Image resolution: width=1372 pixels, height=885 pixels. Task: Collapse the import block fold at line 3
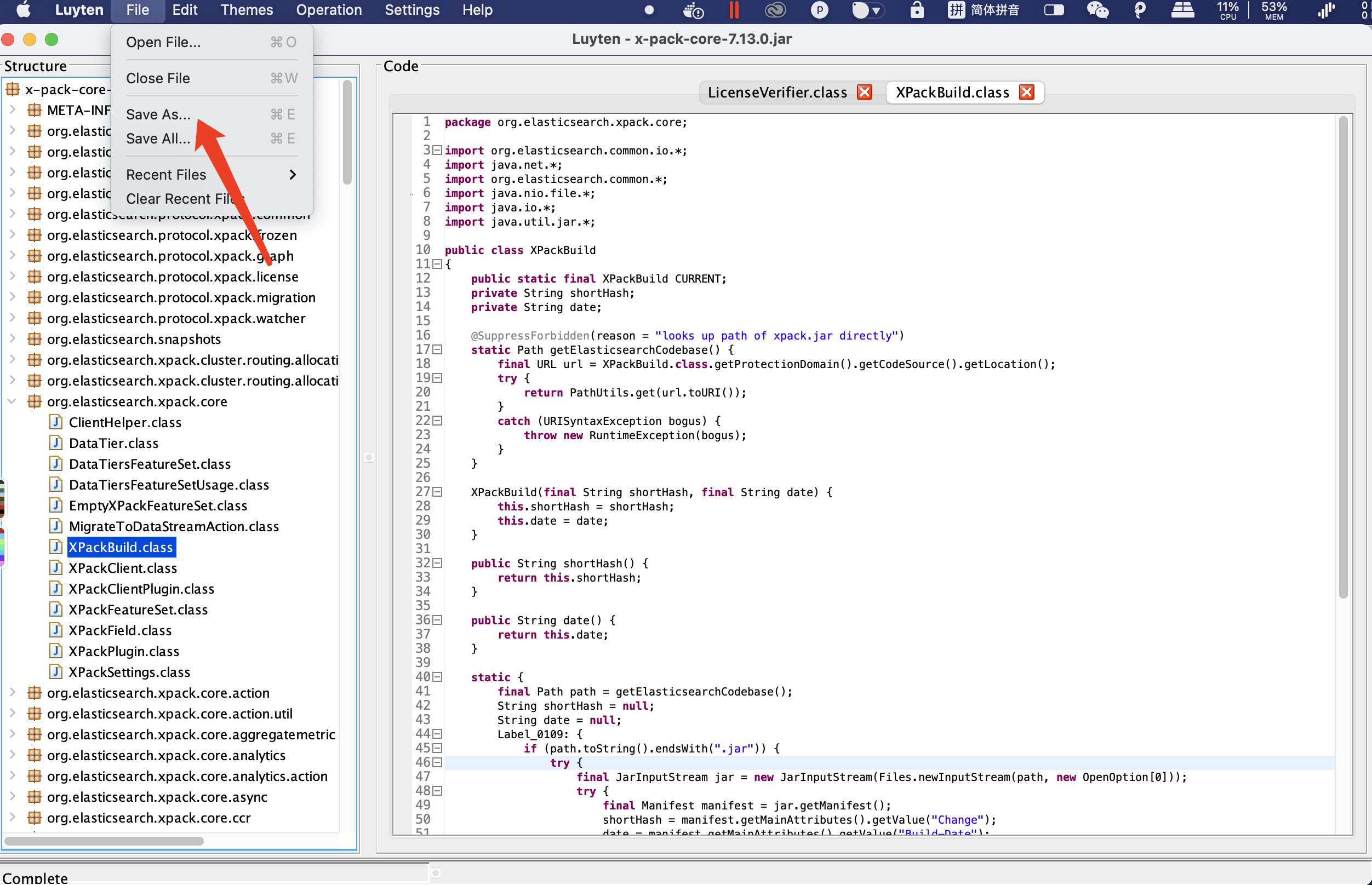[x=437, y=151]
